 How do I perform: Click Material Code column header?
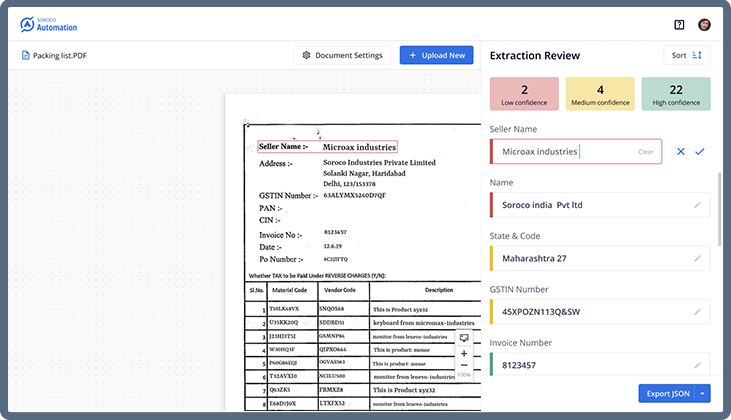[x=290, y=290]
